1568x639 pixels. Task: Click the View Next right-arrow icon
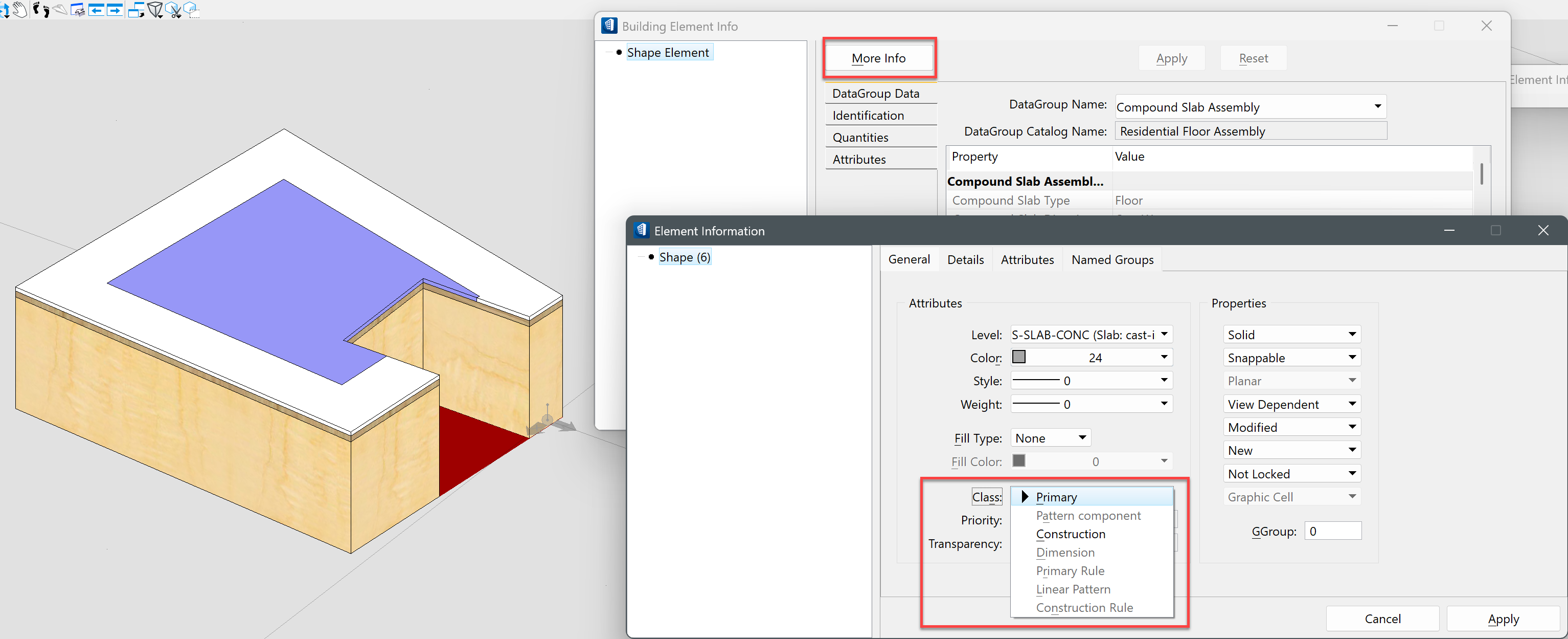point(115,10)
